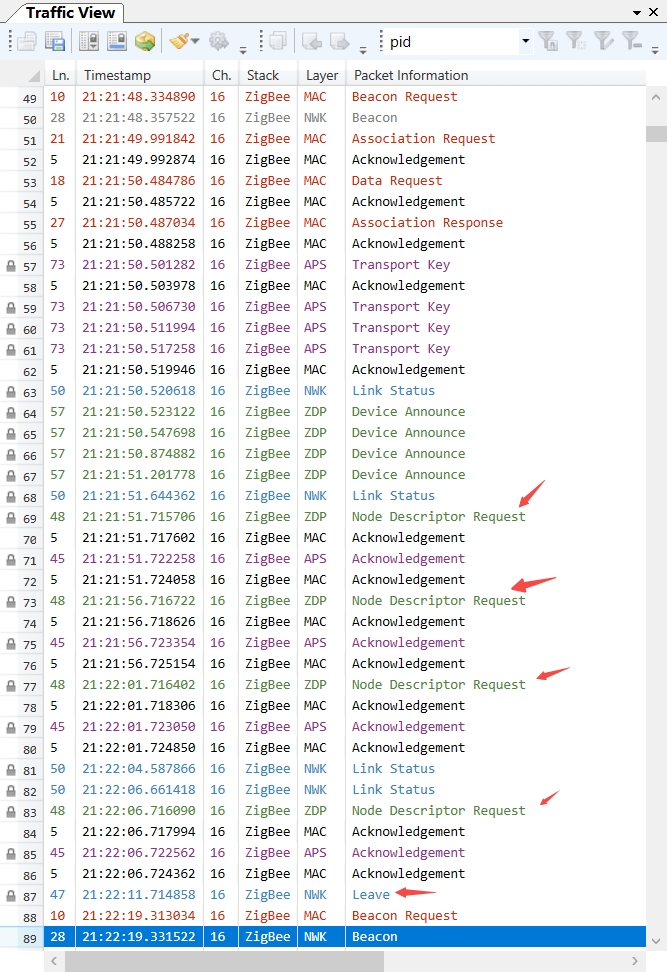This screenshot has height=972, width=667.
Task: Click the lock icon on row 77
Action: (11, 686)
